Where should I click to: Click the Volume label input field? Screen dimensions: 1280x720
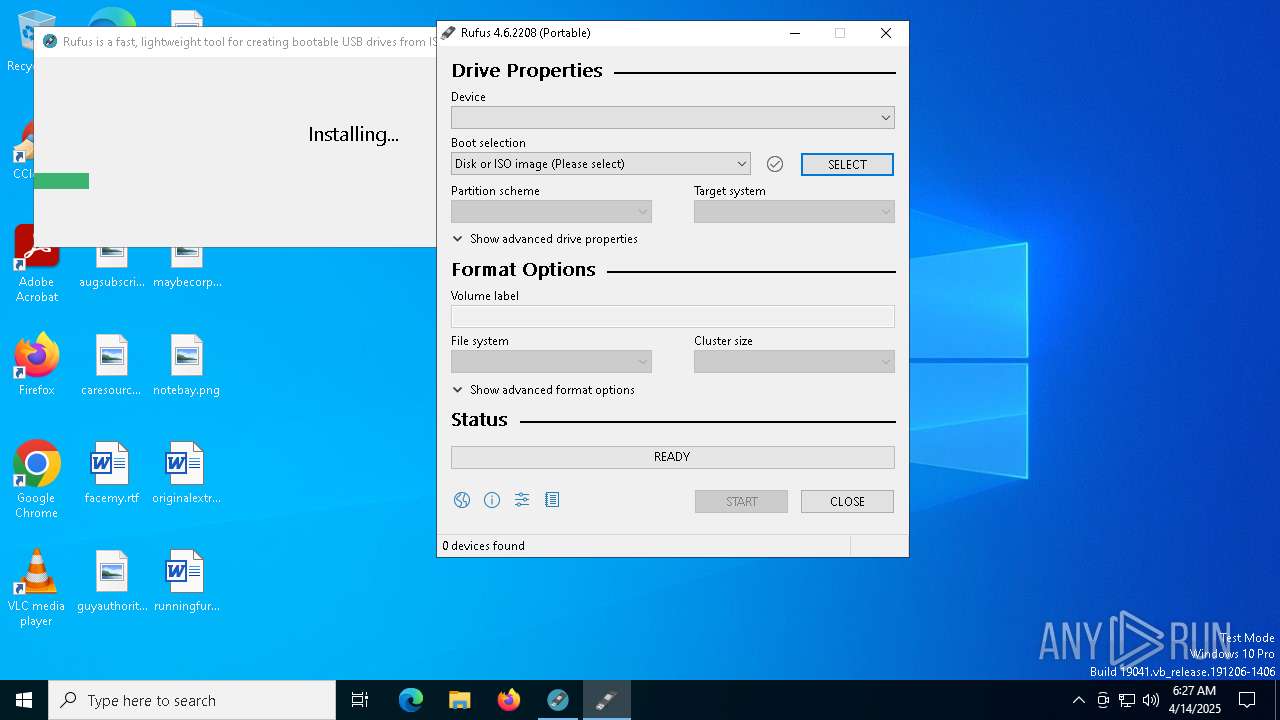[x=673, y=316]
